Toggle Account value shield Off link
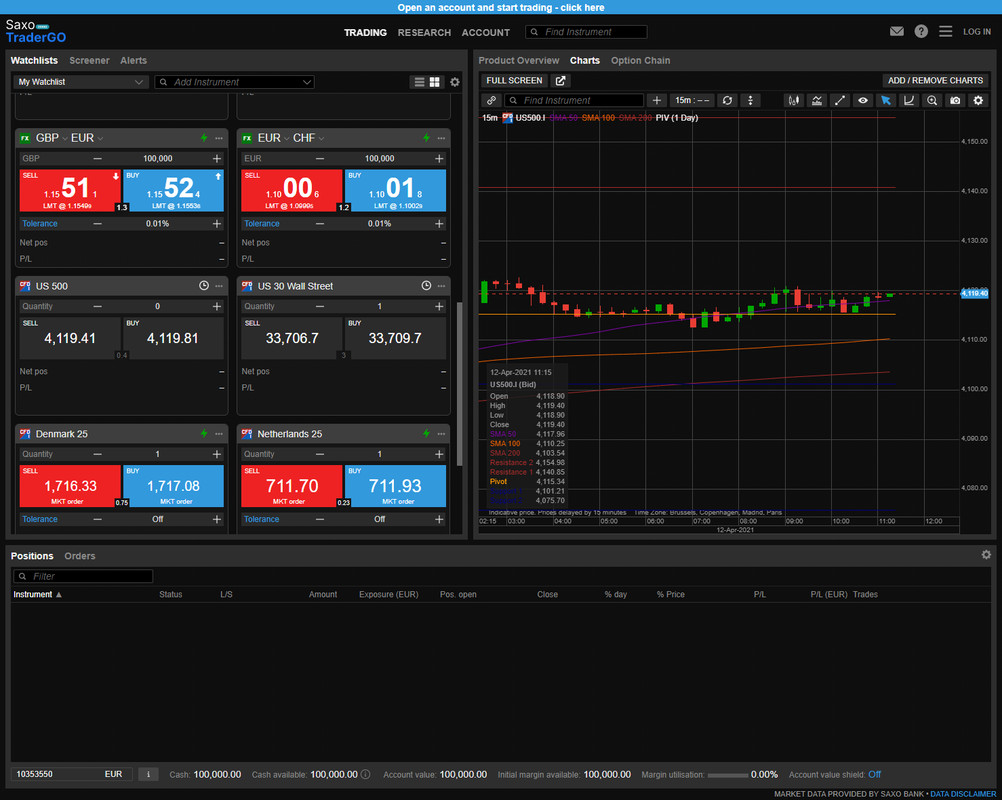 coord(874,774)
